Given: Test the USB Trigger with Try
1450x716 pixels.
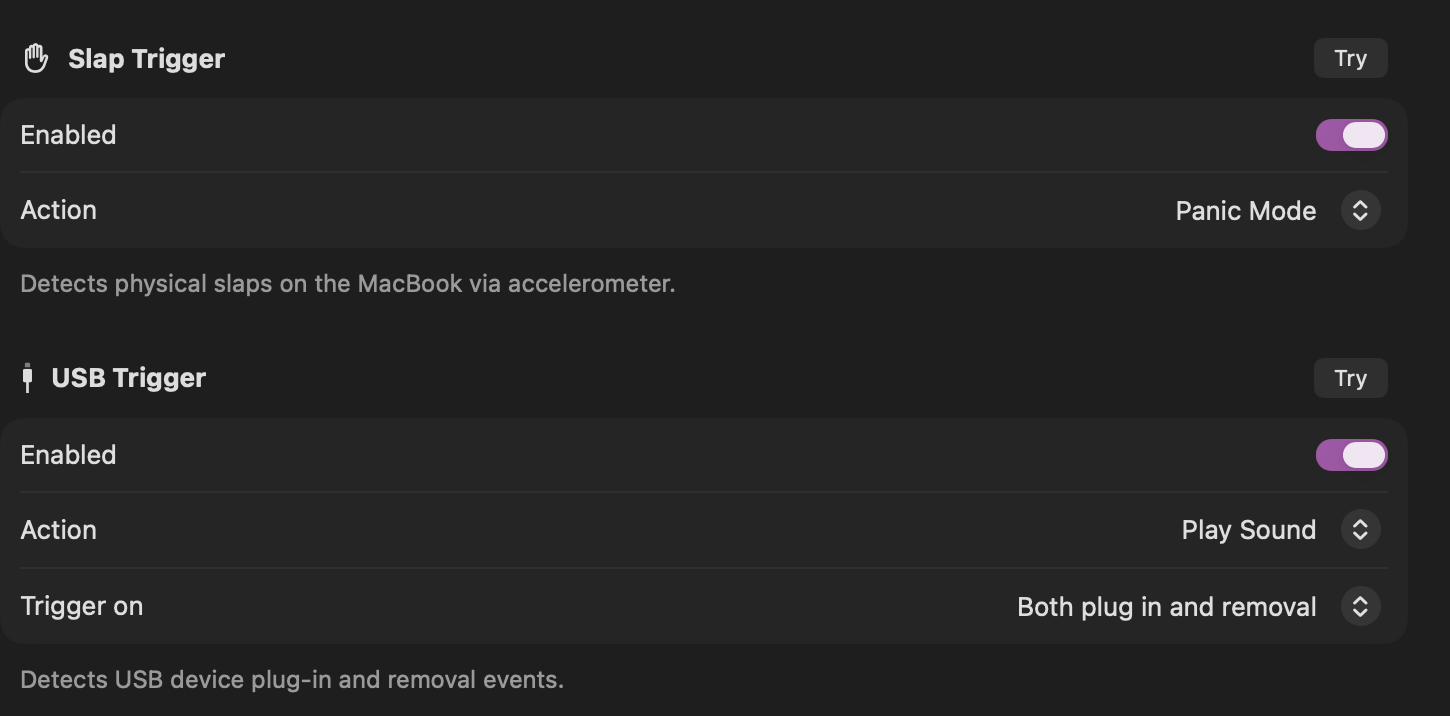Looking at the screenshot, I should pyautogui.click(x=1350, y=378).
